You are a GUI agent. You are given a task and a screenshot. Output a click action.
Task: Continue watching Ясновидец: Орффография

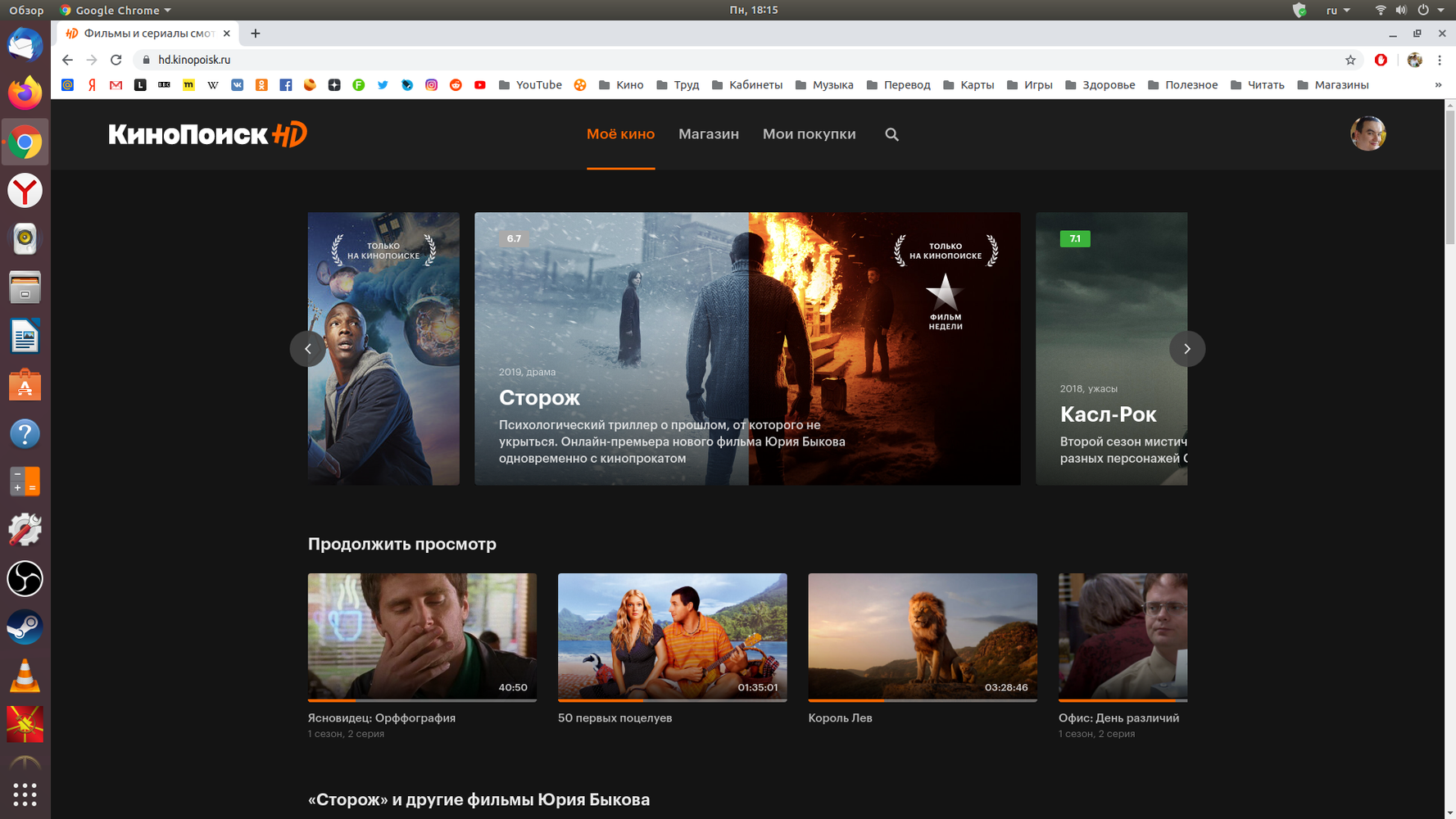click(422, 637)
